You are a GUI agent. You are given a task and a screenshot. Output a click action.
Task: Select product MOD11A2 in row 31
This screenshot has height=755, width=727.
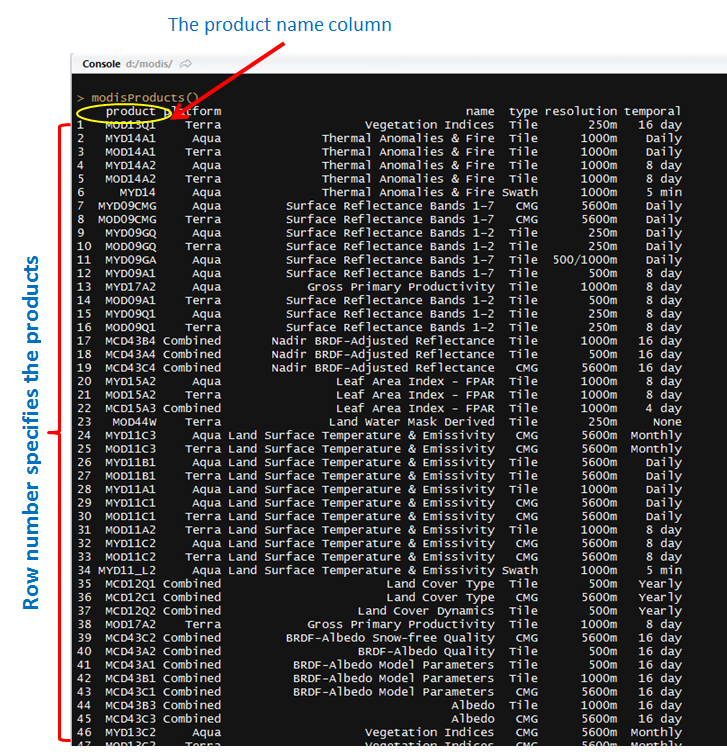click(130, 530)
